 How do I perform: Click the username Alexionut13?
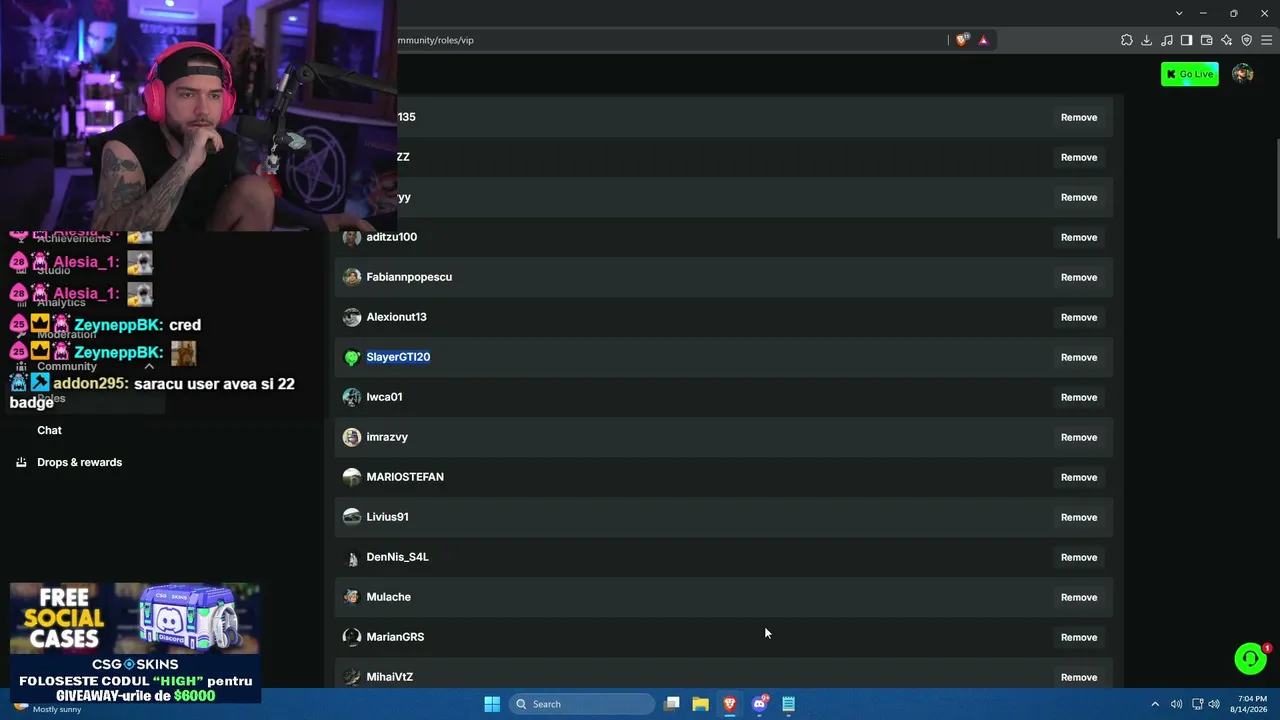click(397, 317)
